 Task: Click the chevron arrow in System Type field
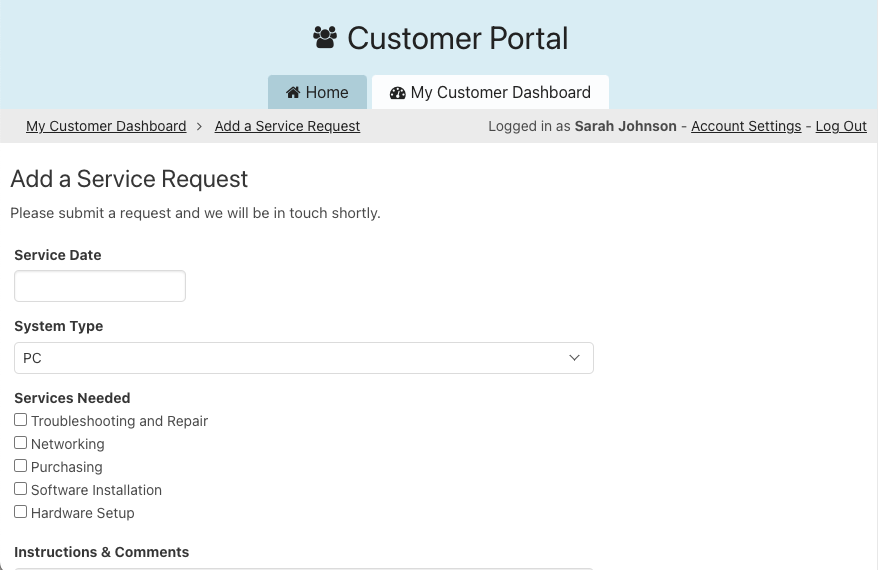[574, 358]
